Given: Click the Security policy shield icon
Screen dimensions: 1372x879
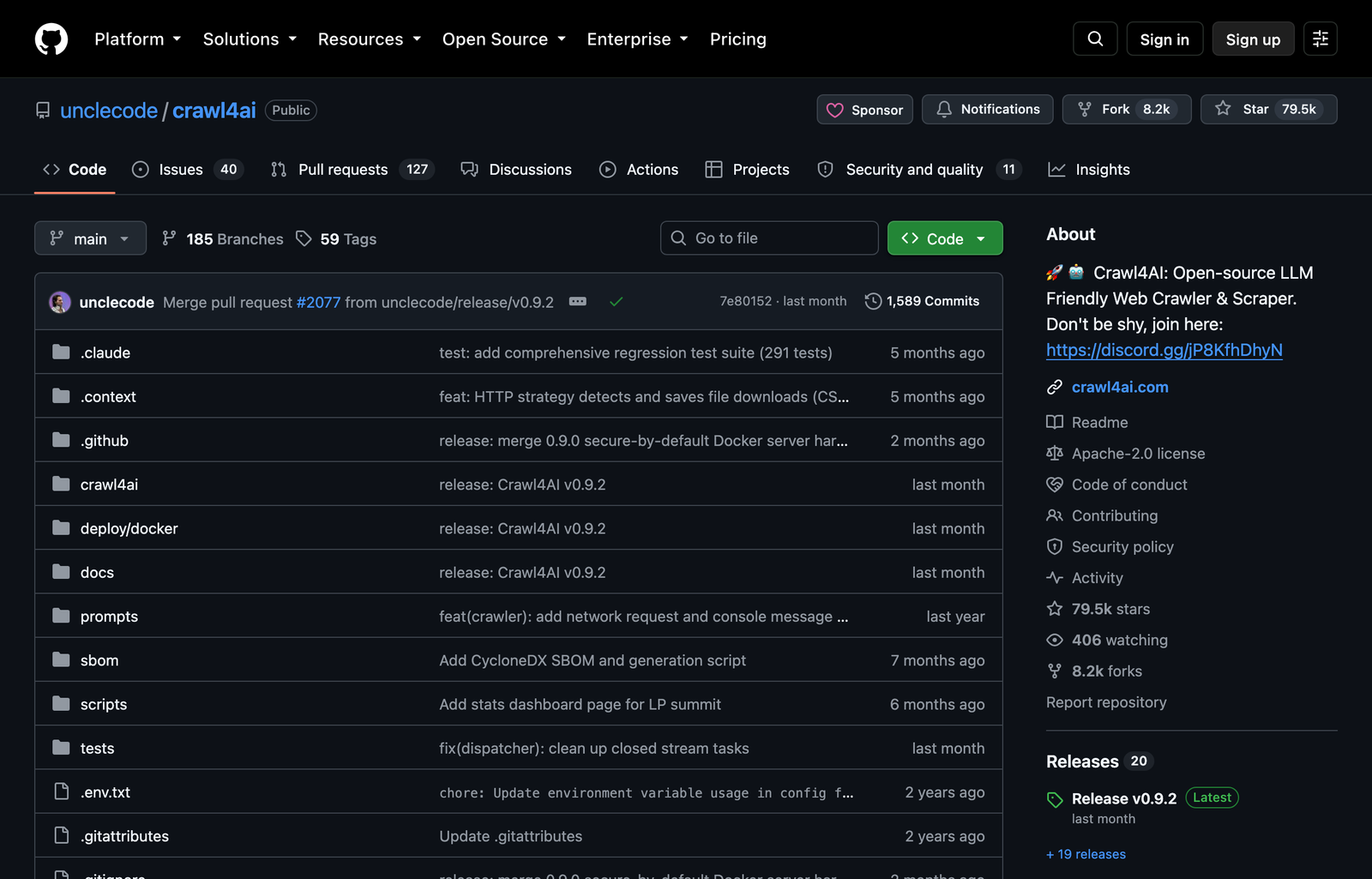Looking at the screenshot, I should click(1055, 546).
